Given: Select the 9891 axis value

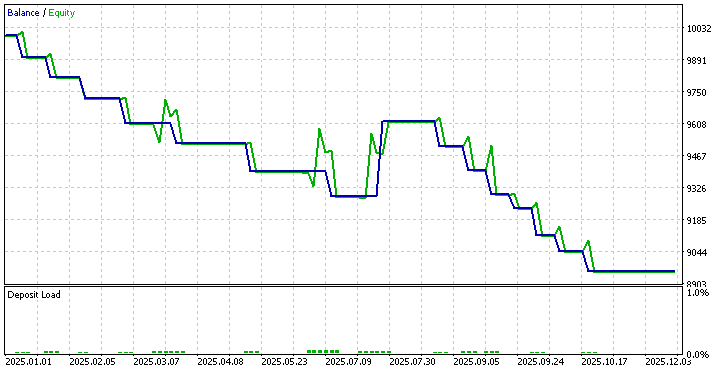Looking at the screenshot, I should point(696,61).
